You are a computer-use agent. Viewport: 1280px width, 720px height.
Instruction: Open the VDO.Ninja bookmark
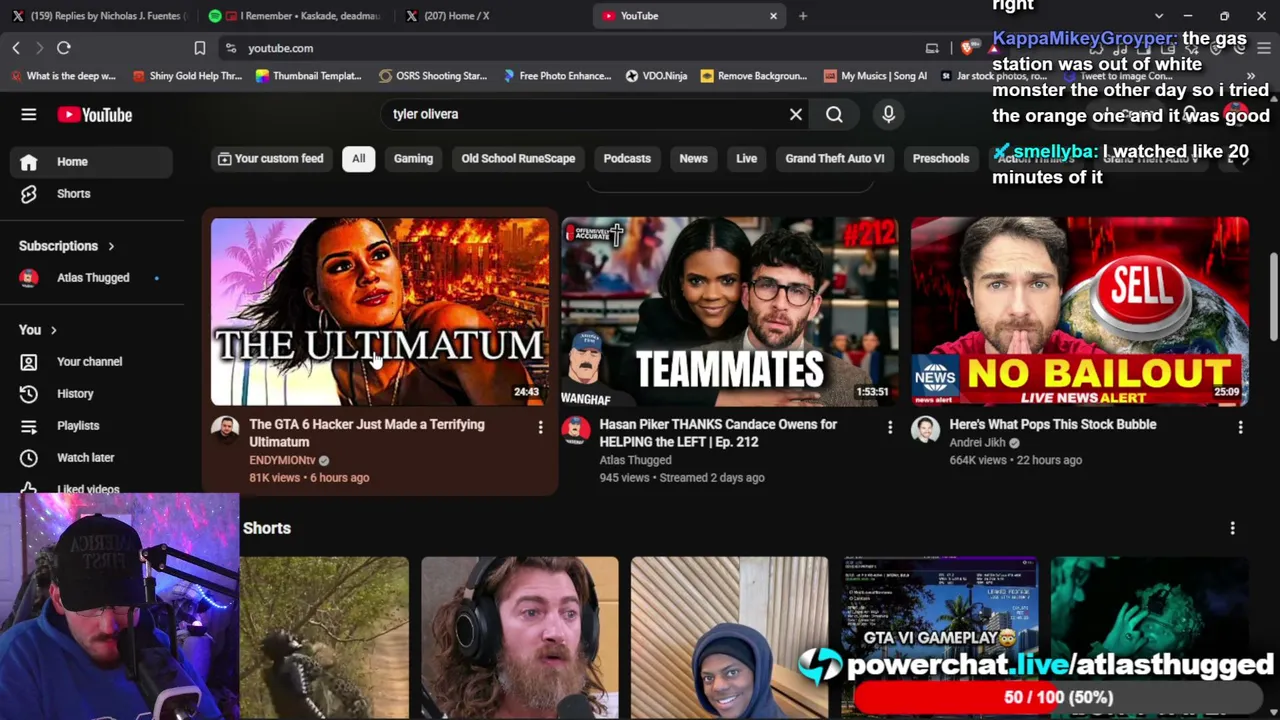(656, 76)
